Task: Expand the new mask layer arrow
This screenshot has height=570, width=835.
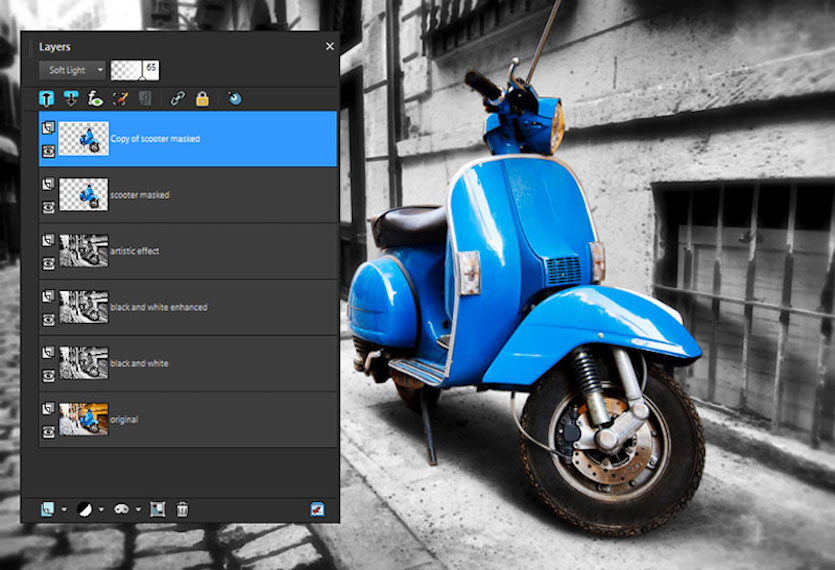Action: 138,509
